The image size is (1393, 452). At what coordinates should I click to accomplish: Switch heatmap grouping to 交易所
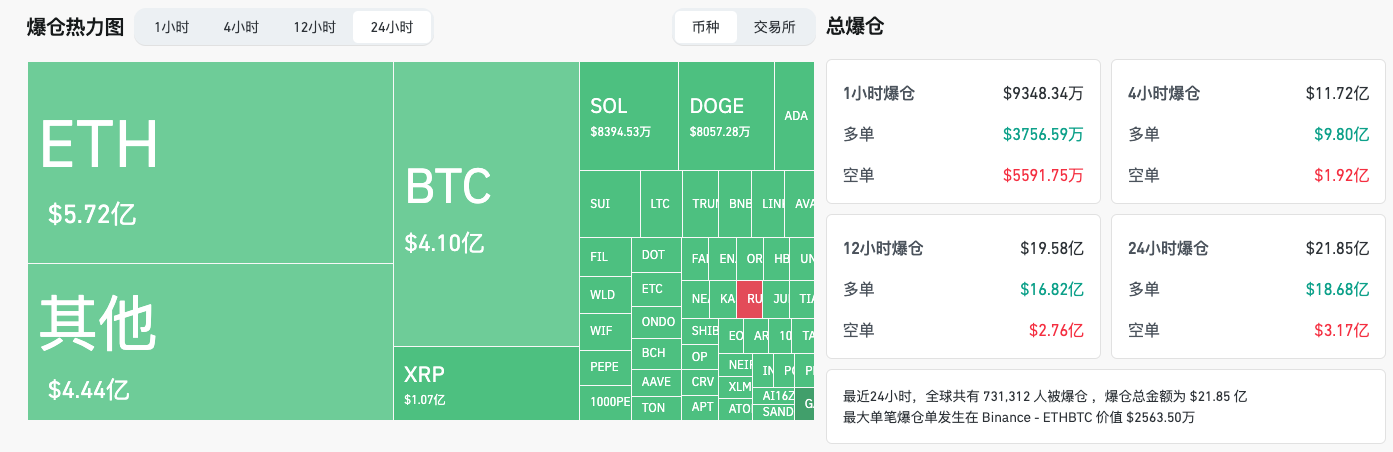[x=774, y=27]
